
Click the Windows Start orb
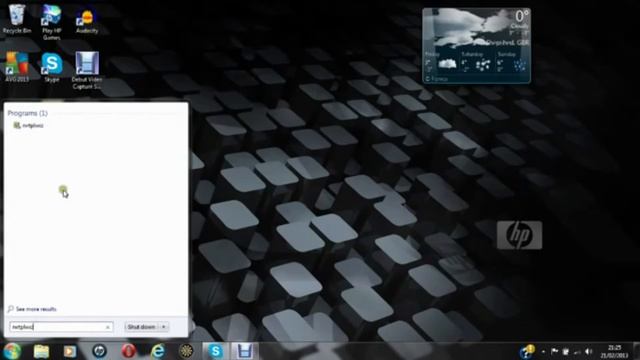[12, 351]
